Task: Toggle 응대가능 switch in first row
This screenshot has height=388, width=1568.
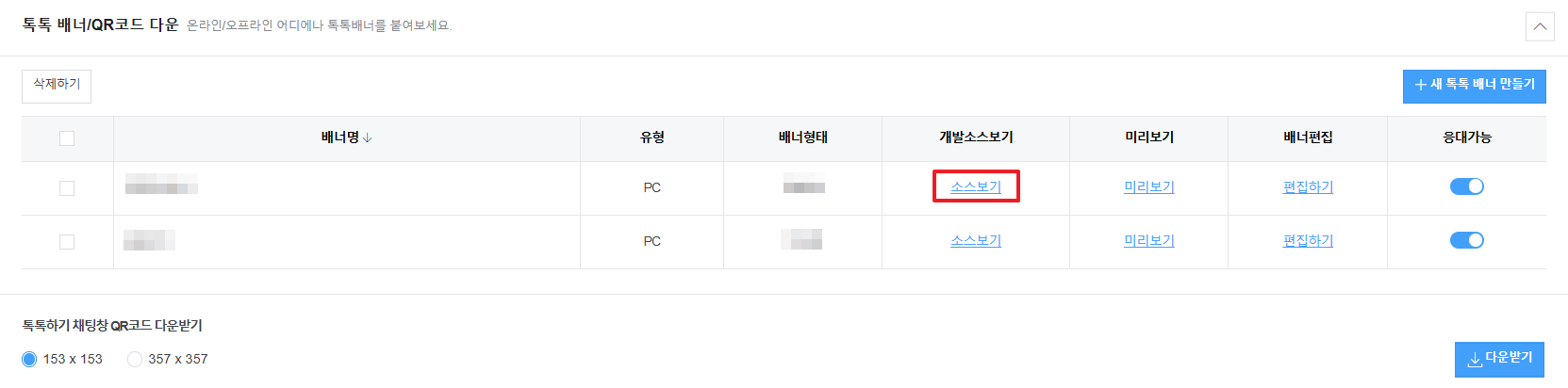Action: [1467, 186]
